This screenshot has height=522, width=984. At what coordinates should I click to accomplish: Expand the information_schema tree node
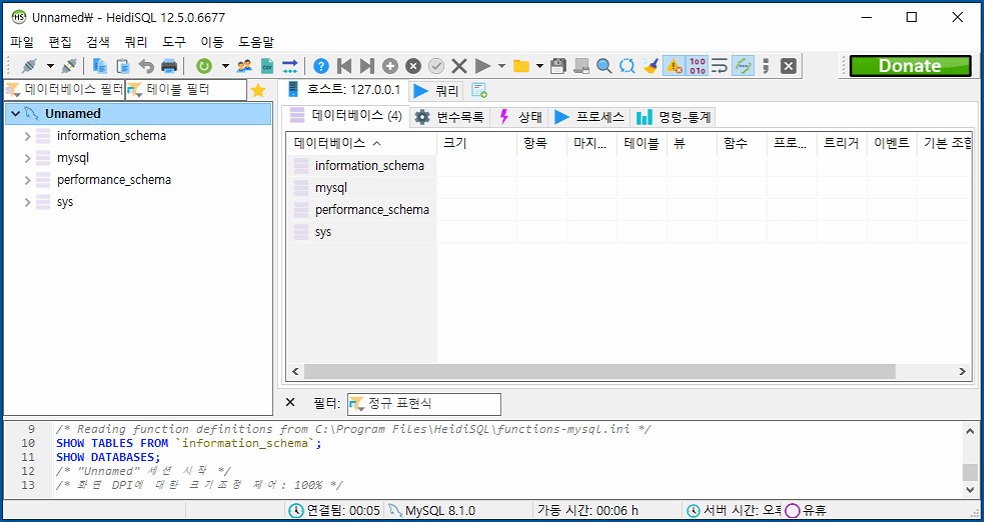tap(27, 136)
